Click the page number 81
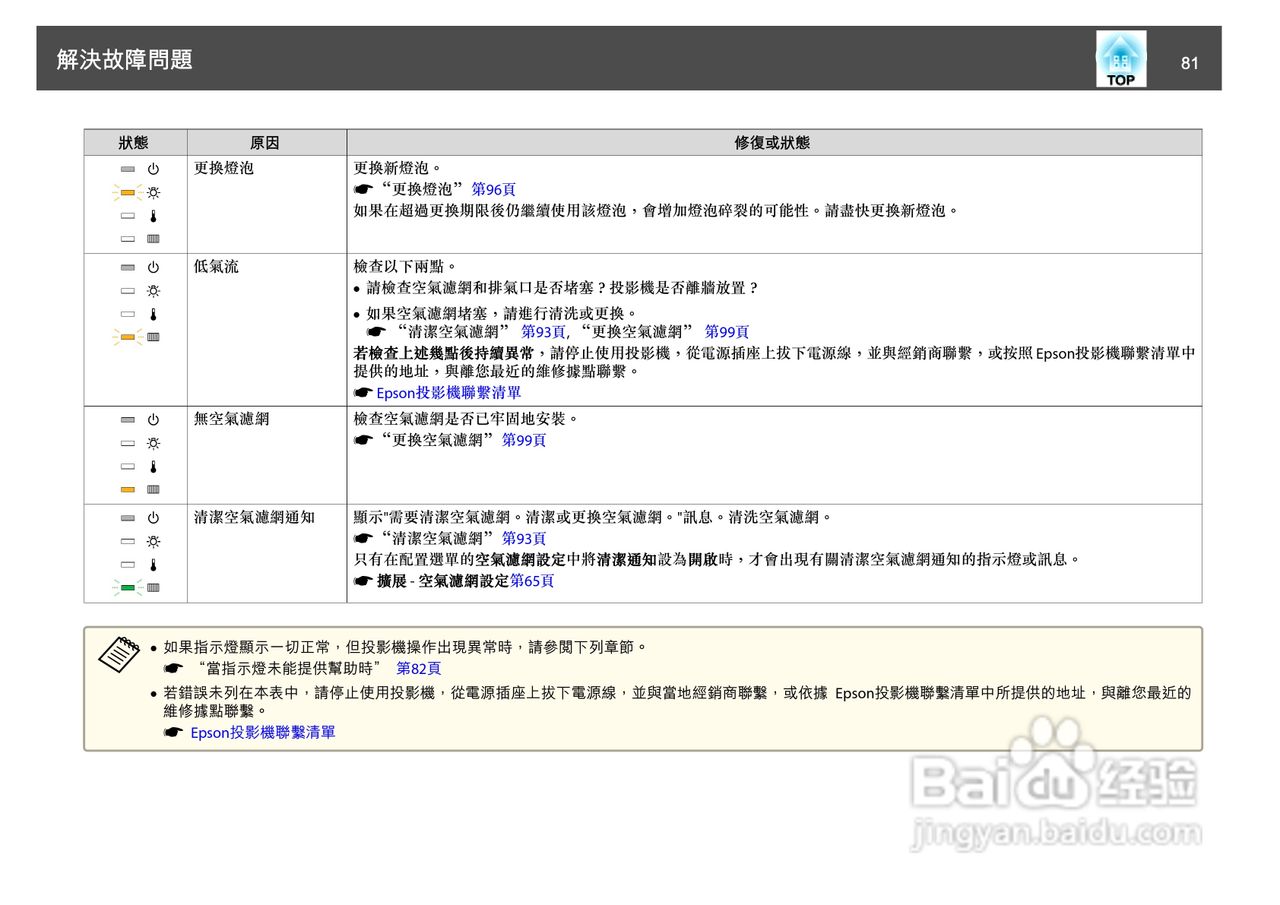Viewport: 1280px width, 905px height. pos(1189,63)
